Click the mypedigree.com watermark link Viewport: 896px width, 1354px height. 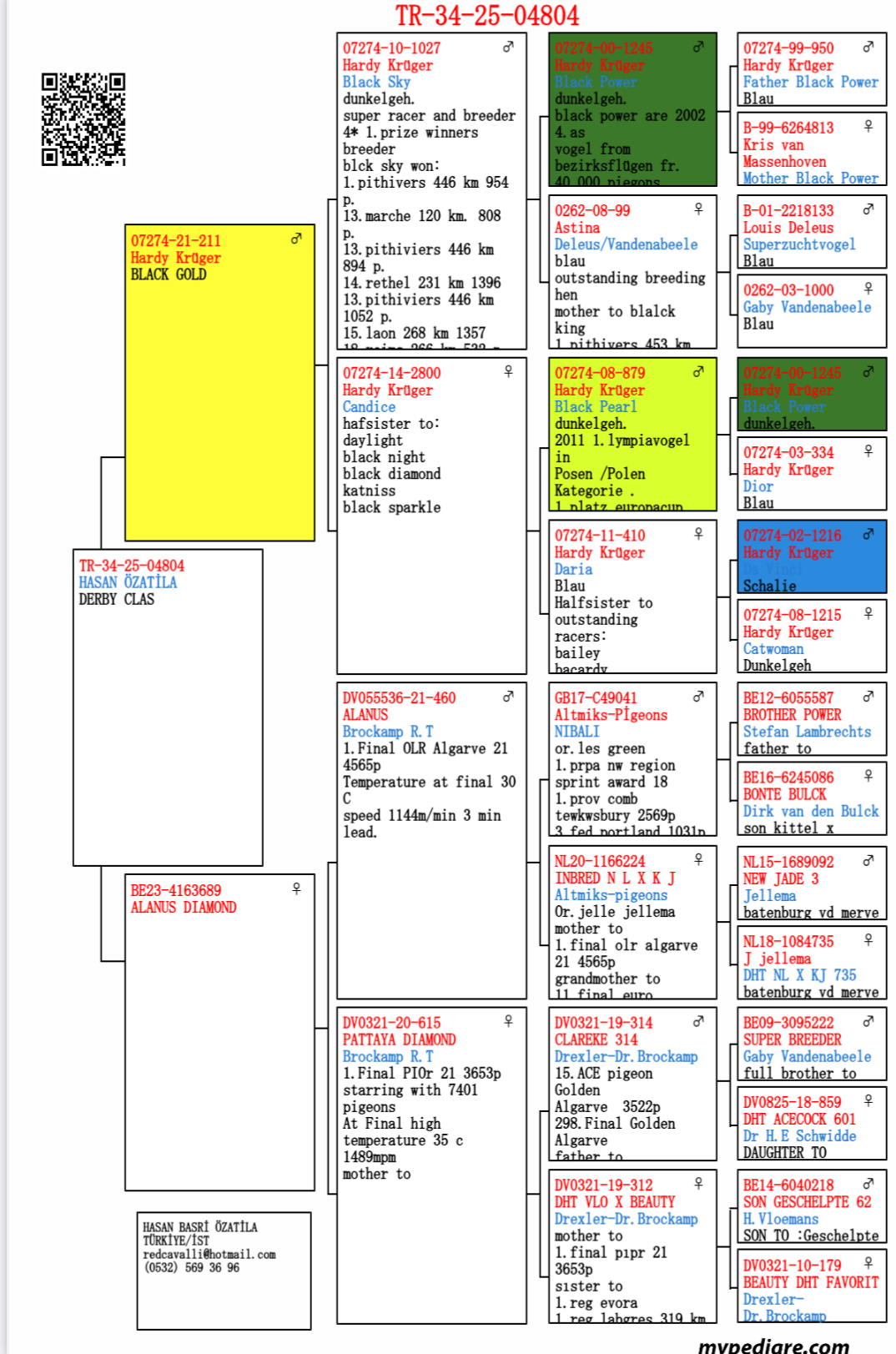(x=773, y=1344)
